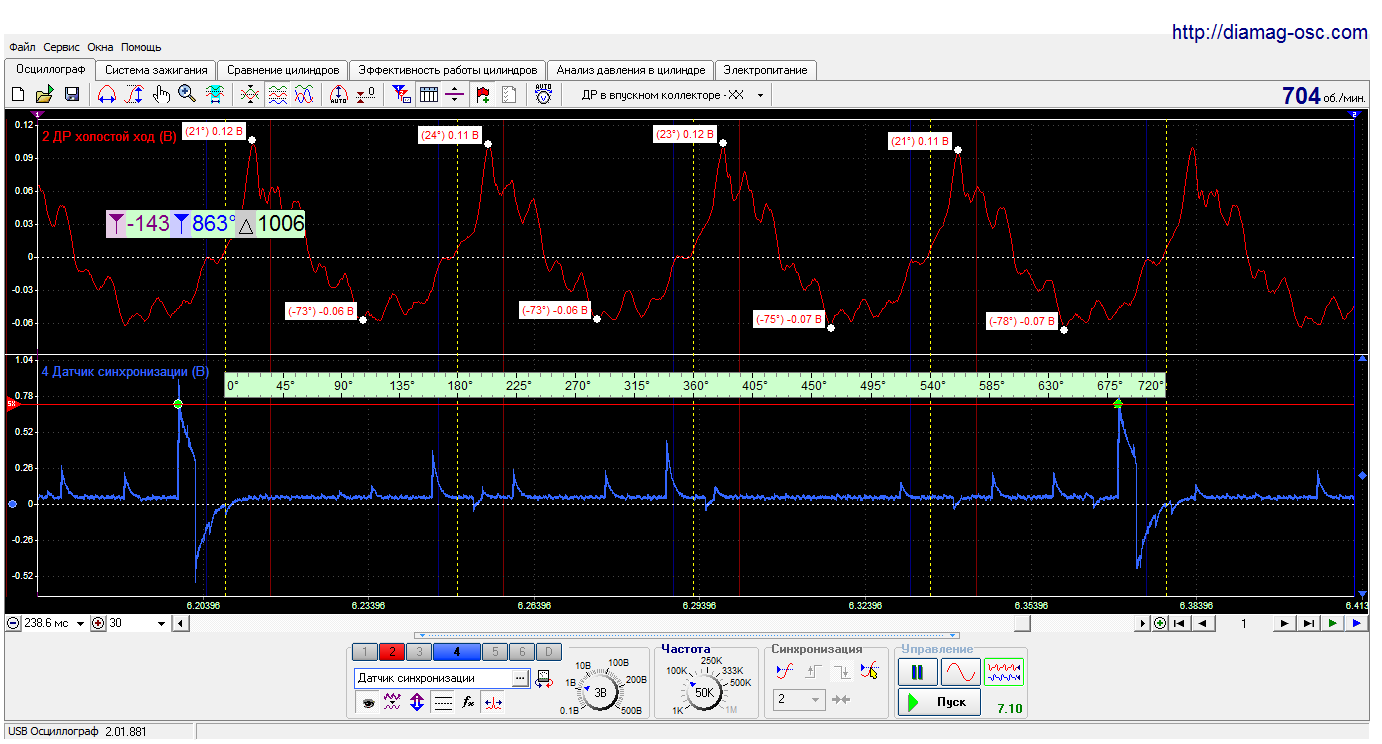Select the magnifier zoom tool
The image size is (1382, 744).
coord(187,95)
